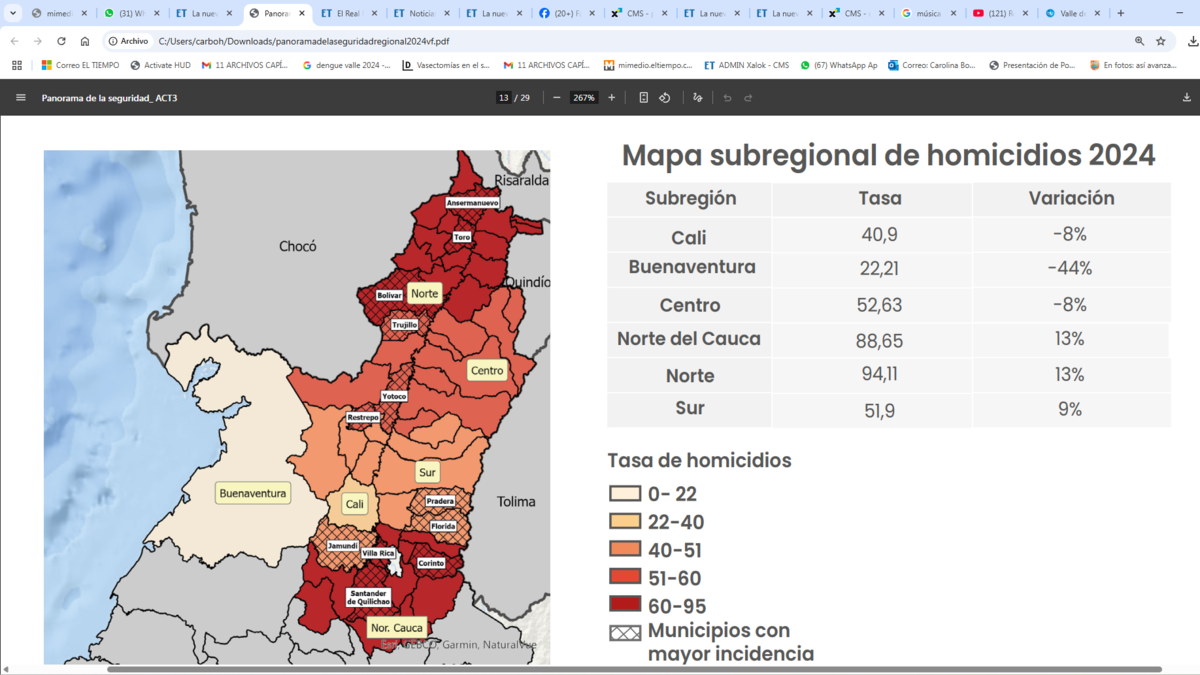Open the browser zoom magnifier icon
Image resolution: width=1200 pixels, height=675 pixels.
(1139, 41)
